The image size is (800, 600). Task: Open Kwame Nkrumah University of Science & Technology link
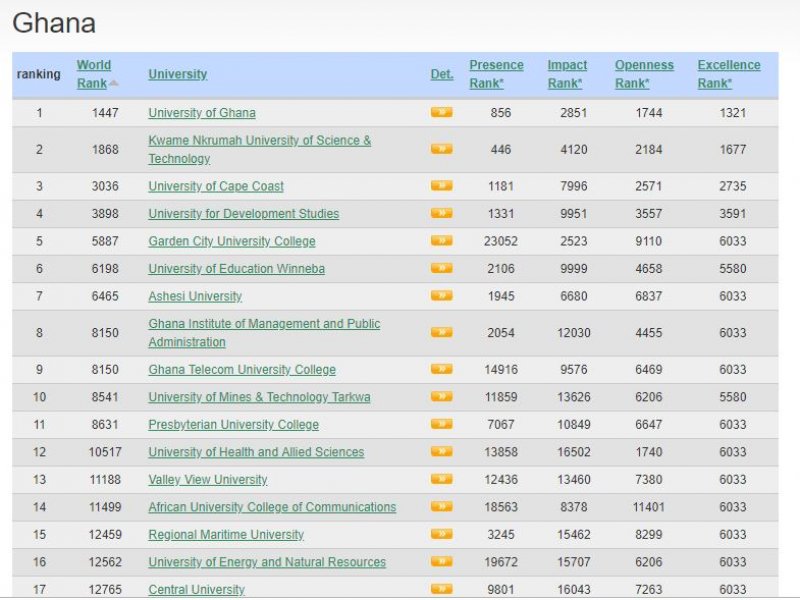pyautogui.click(x=260, y=149)
